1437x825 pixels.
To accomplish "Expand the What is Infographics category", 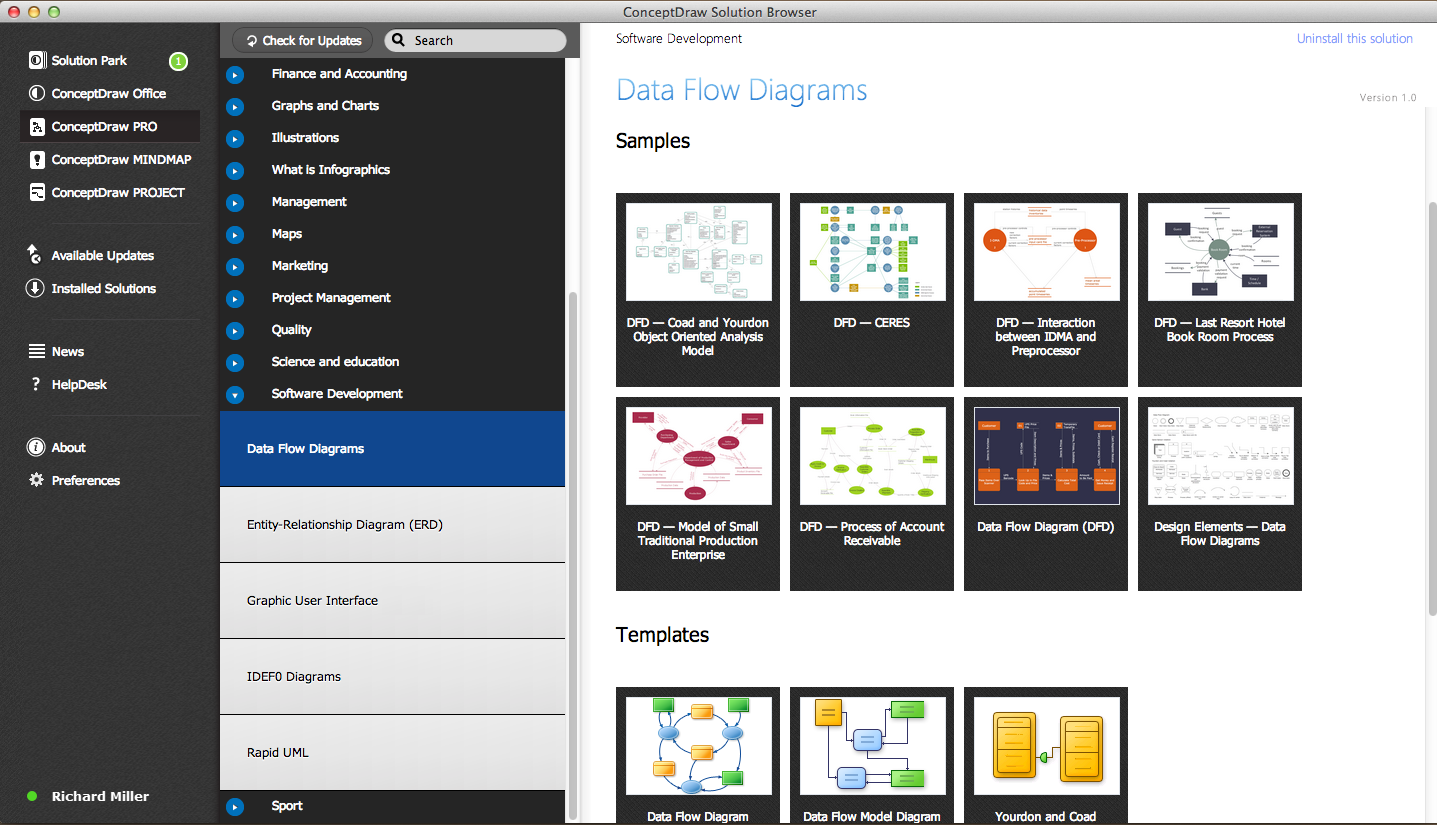I will [235, 170].
